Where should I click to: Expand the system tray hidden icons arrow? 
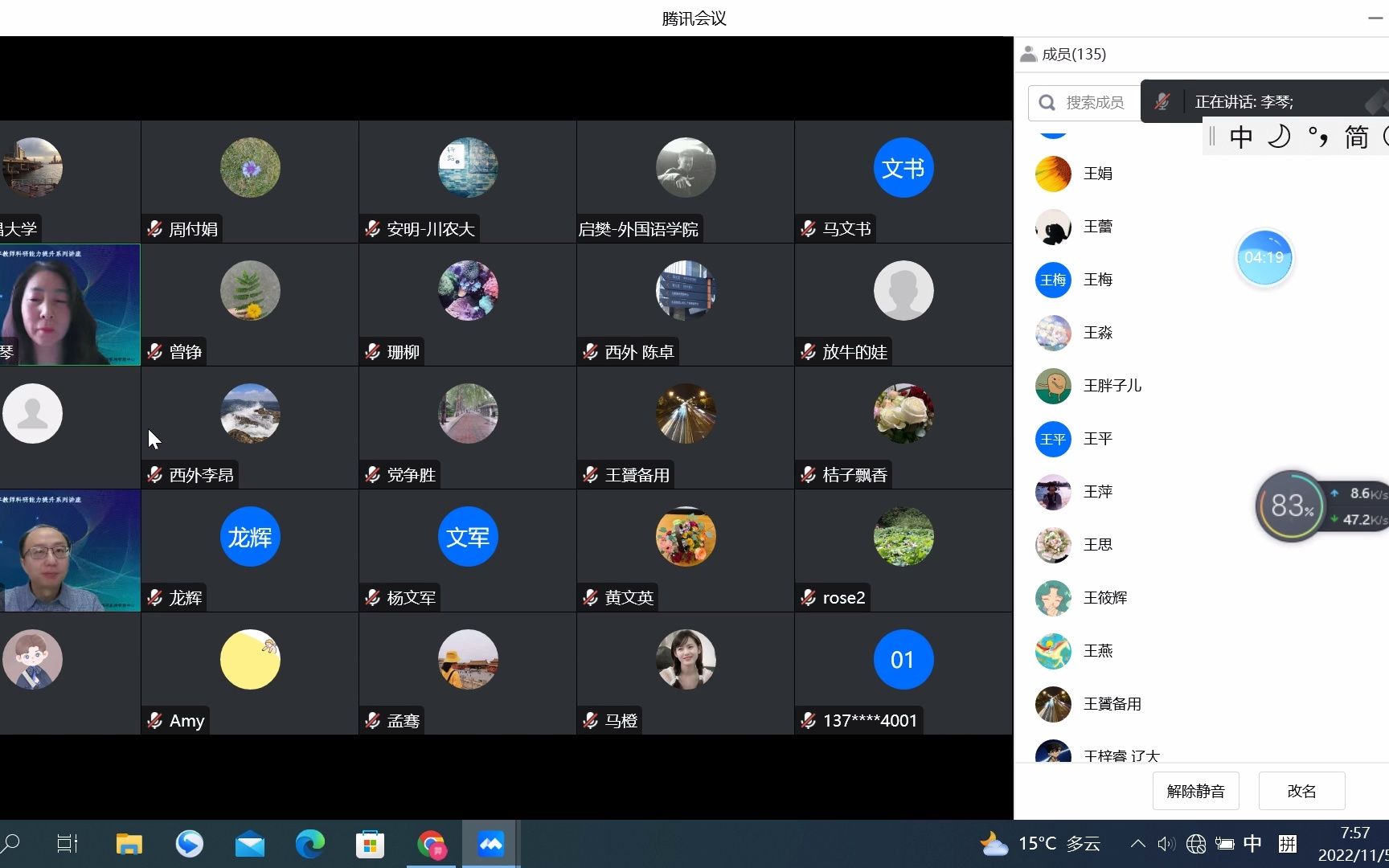(1137, 844)
